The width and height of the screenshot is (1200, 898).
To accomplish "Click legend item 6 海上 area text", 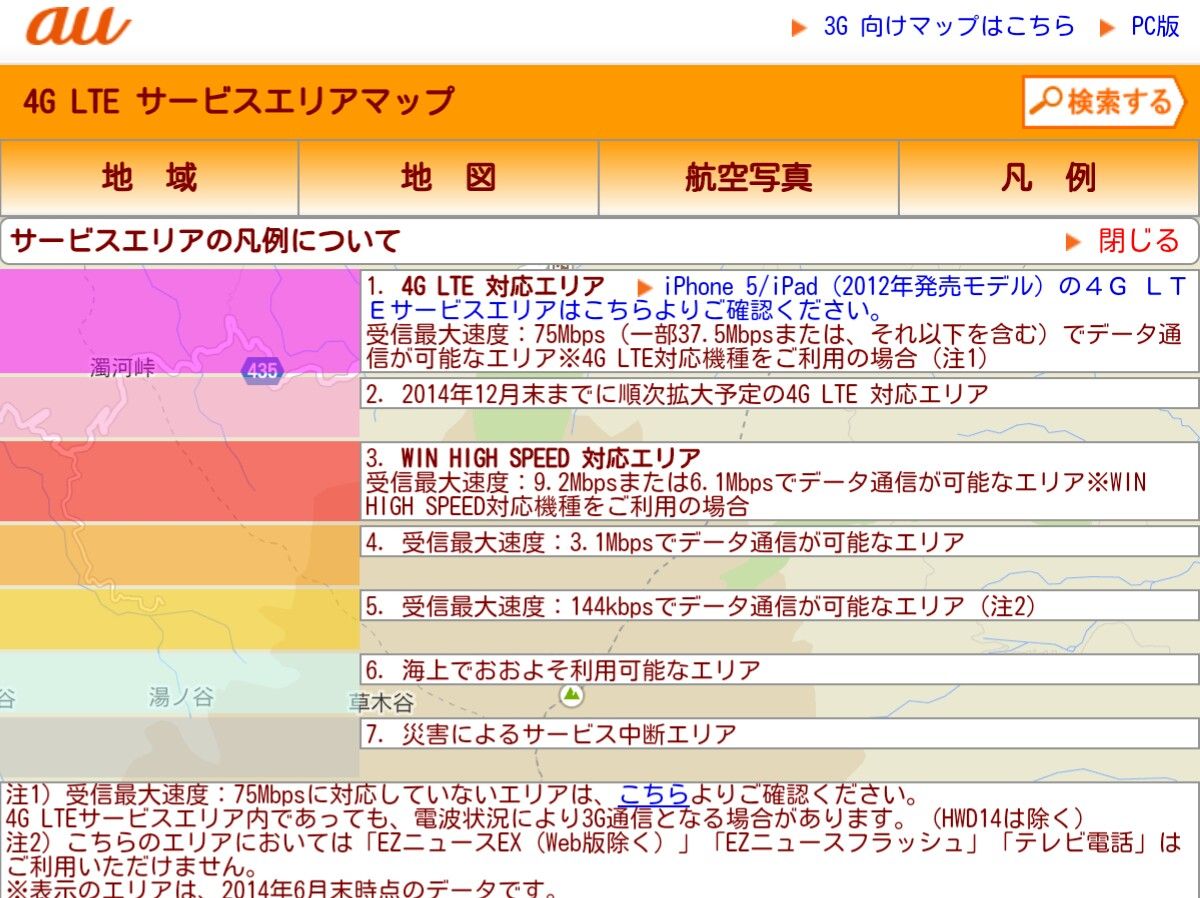I will pyautogui.click(x=563, y=671).
